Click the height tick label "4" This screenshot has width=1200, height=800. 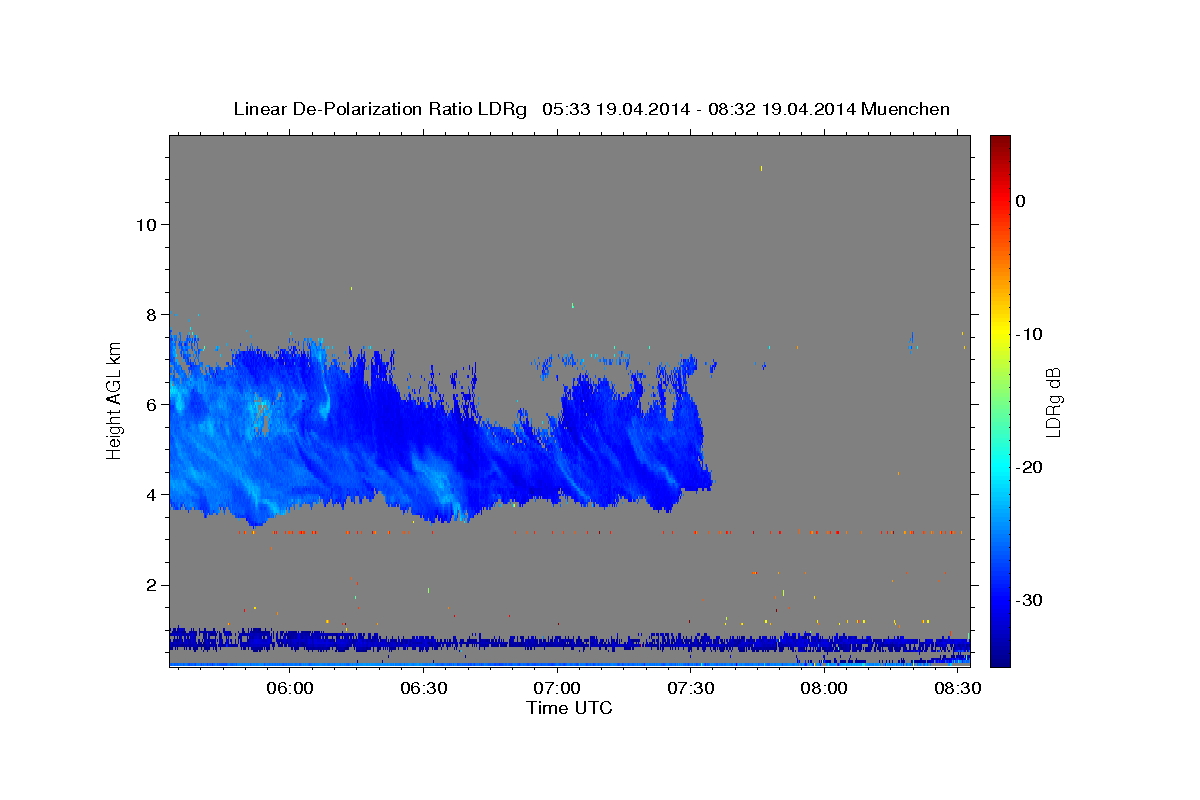tap(152, 495)
